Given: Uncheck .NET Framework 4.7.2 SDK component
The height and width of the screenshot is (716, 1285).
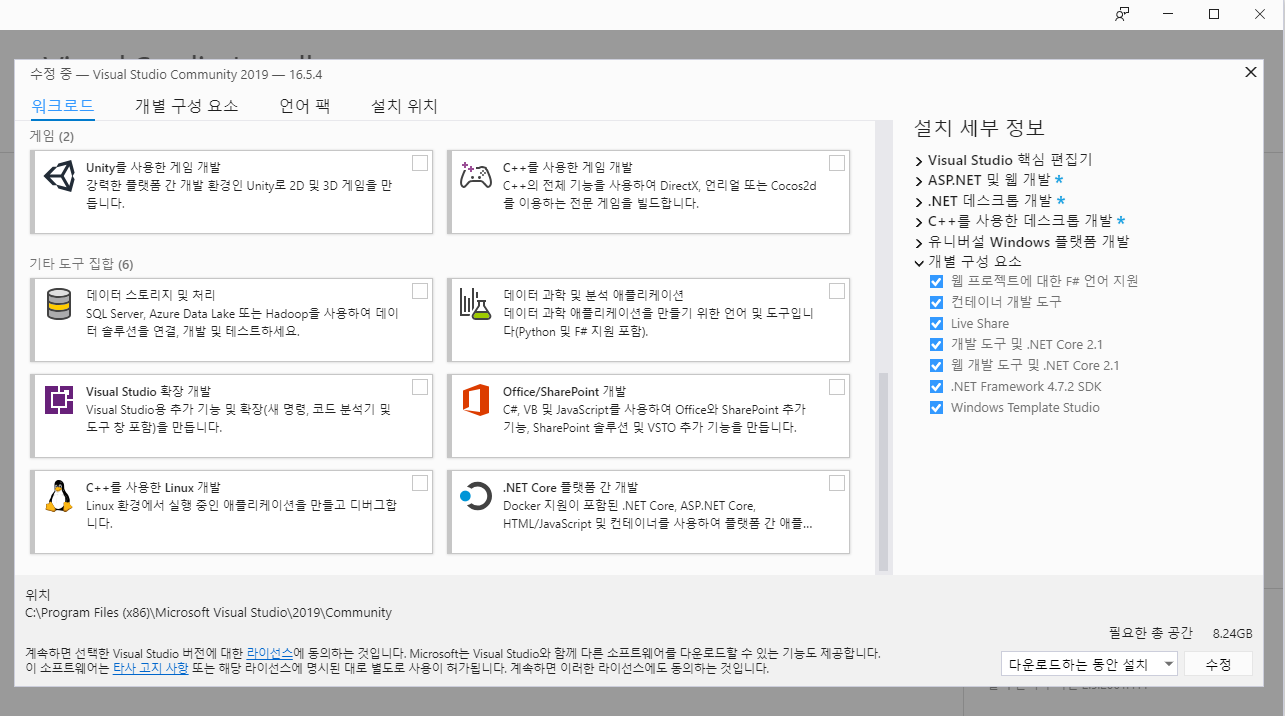Looking at the screenshot, I should pos(936,386).
